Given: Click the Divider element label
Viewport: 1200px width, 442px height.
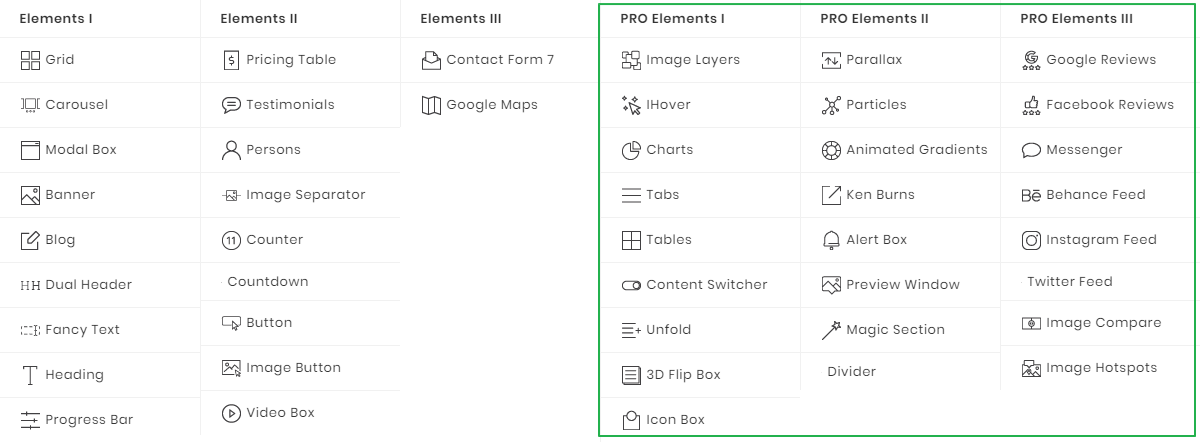Looking at the screenshot, I should tap(851, 372).
